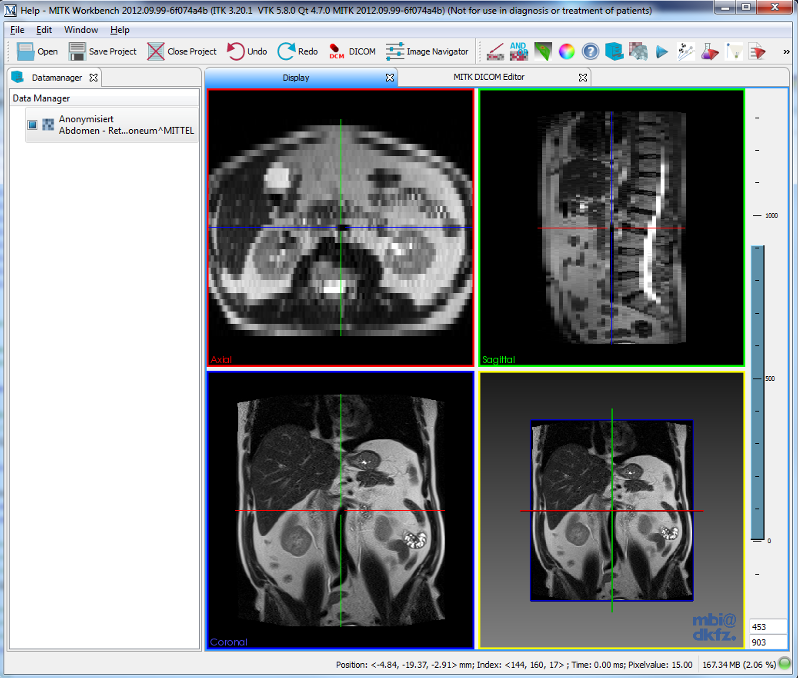Screen dimensions: 798x678
Task: Click the Datamanager tab icon
Action: (18, 77)
